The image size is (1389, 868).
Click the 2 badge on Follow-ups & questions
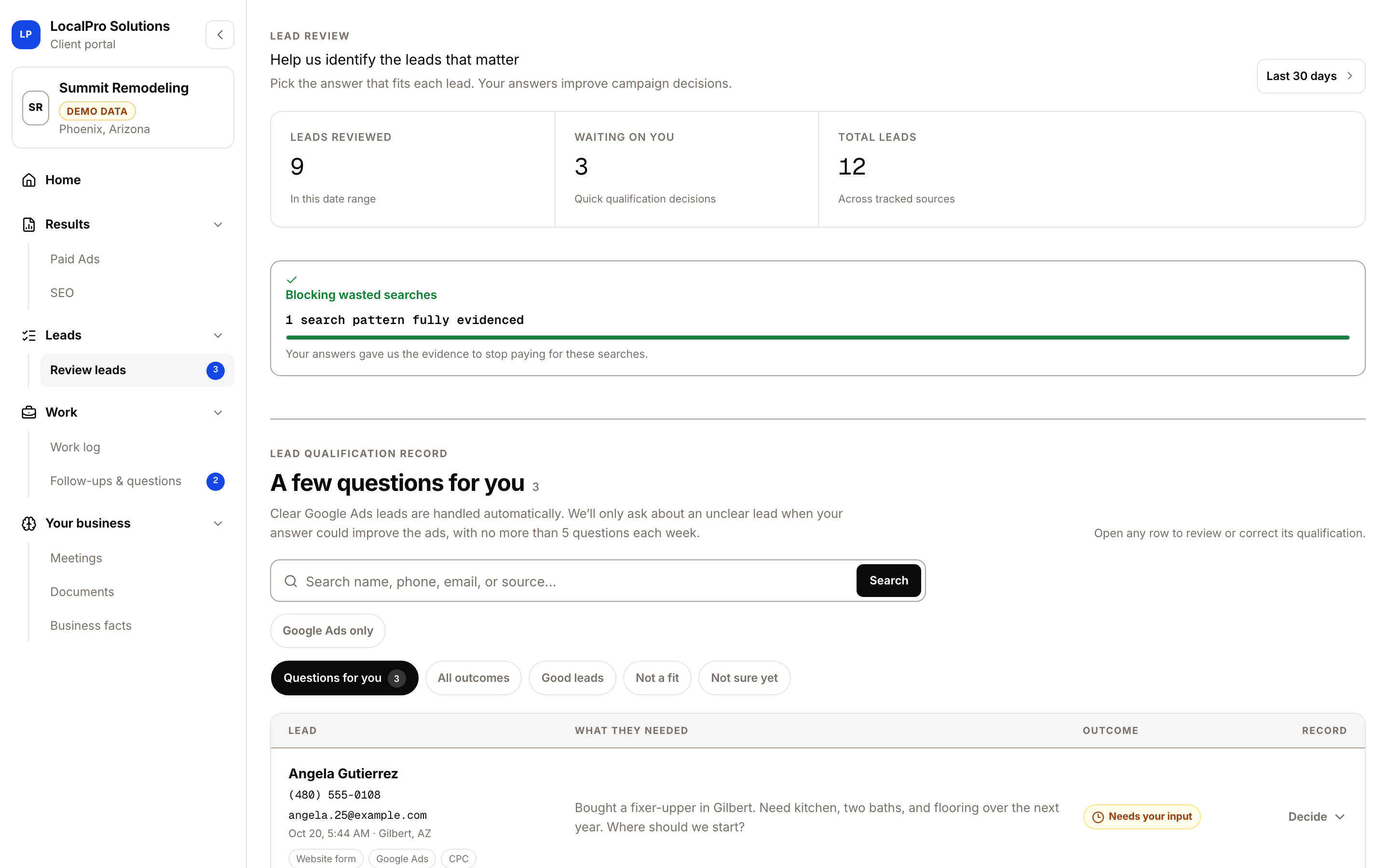pyautogui.click(x=215, y=481)
